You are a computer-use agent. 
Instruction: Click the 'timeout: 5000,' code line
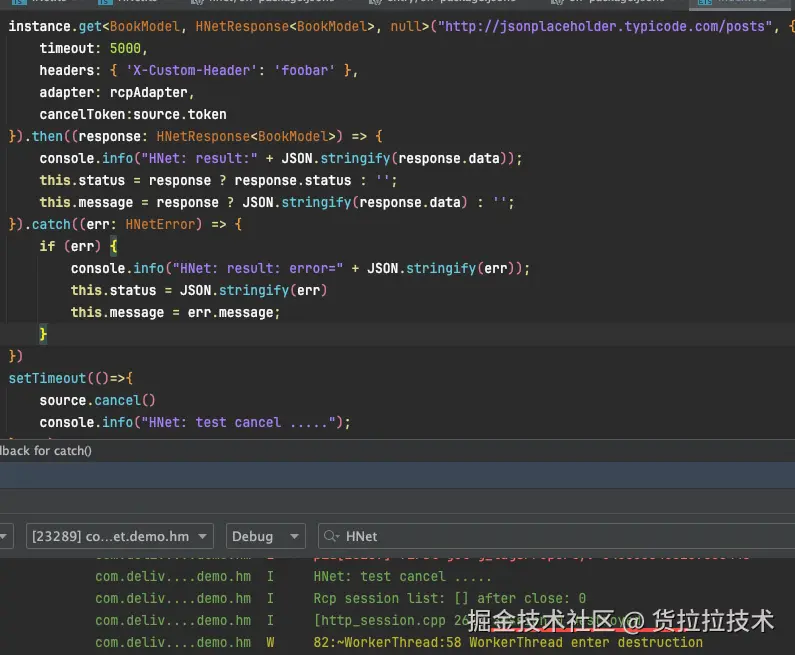(93, 49)
